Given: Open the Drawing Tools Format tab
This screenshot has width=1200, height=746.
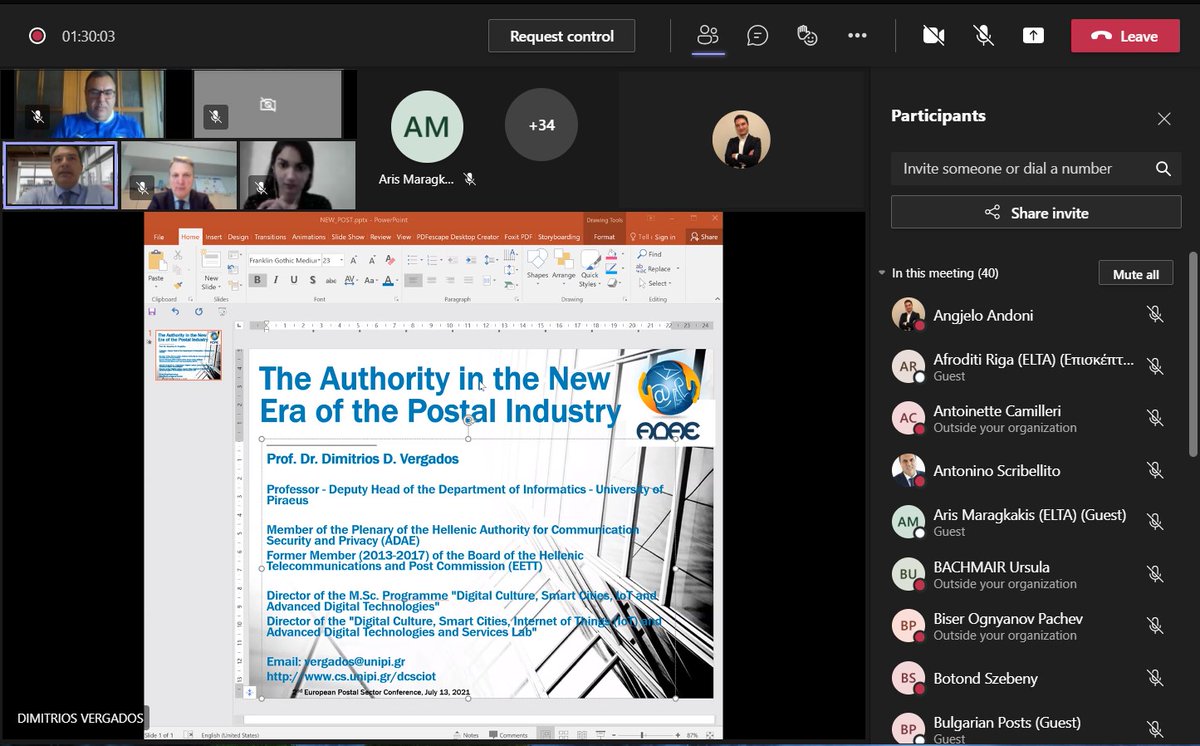Looking at the screenshot, I should click(604, 237).
